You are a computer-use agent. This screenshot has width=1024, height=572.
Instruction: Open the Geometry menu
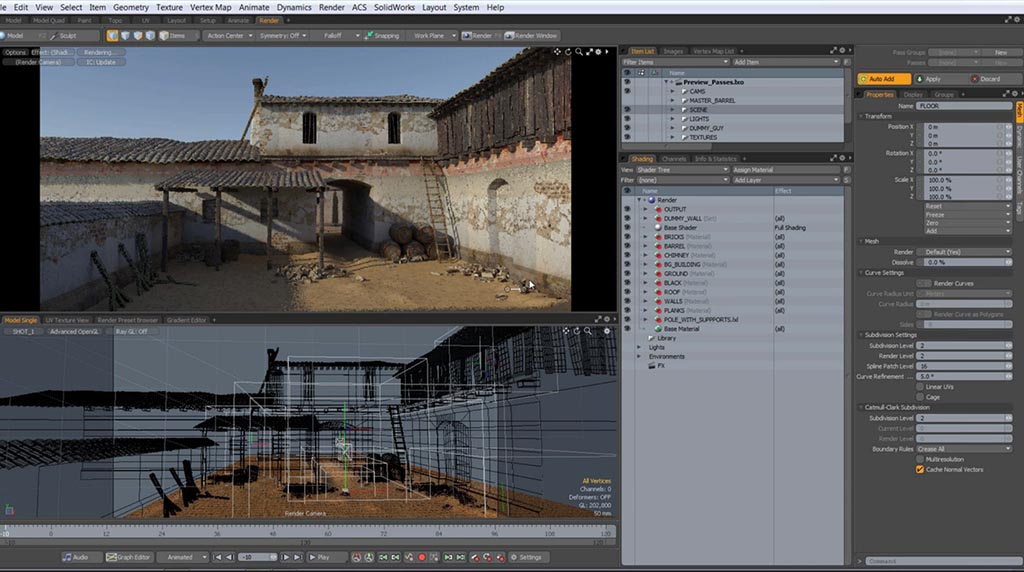(131, 7)
